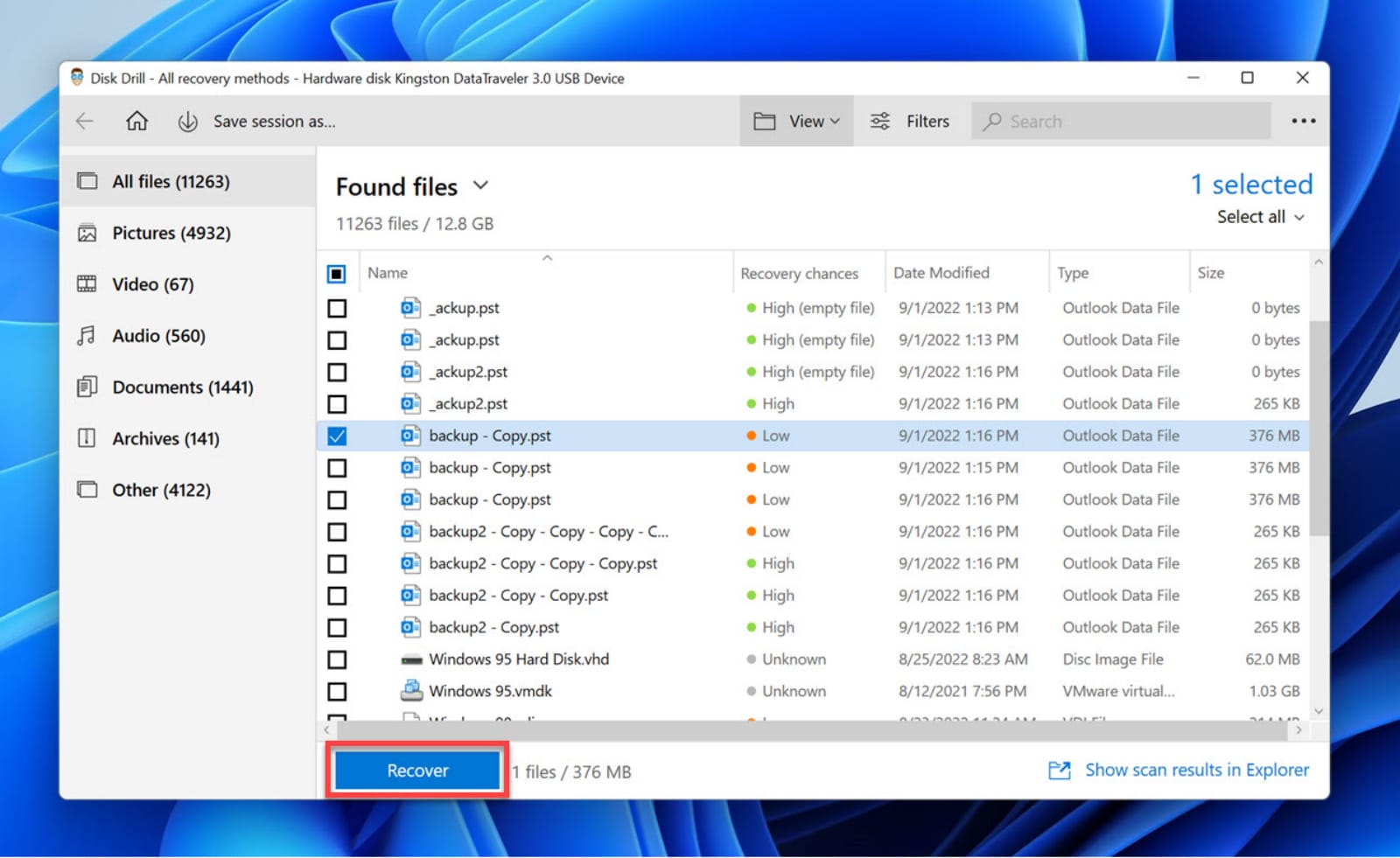1400x858 pixels.
Task: Sort by Date Modified column header
Action: pyautogui.click(x=941, y=273)
